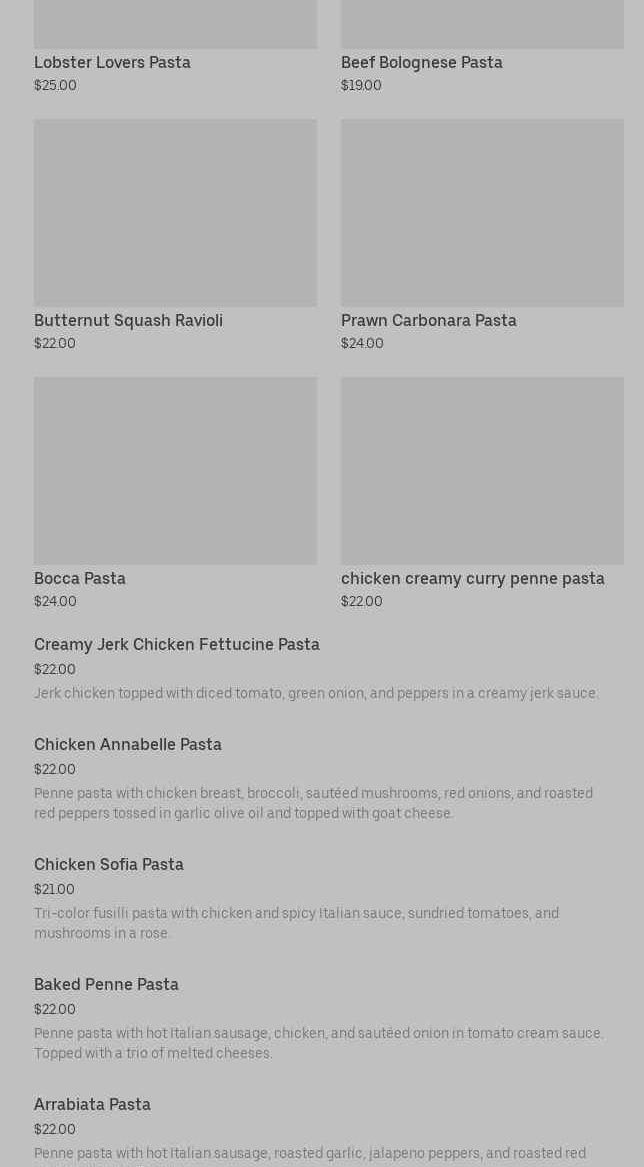
Task: Click the $21.00 price under Chicken Sofia
Action: click(x=54, y=890)
